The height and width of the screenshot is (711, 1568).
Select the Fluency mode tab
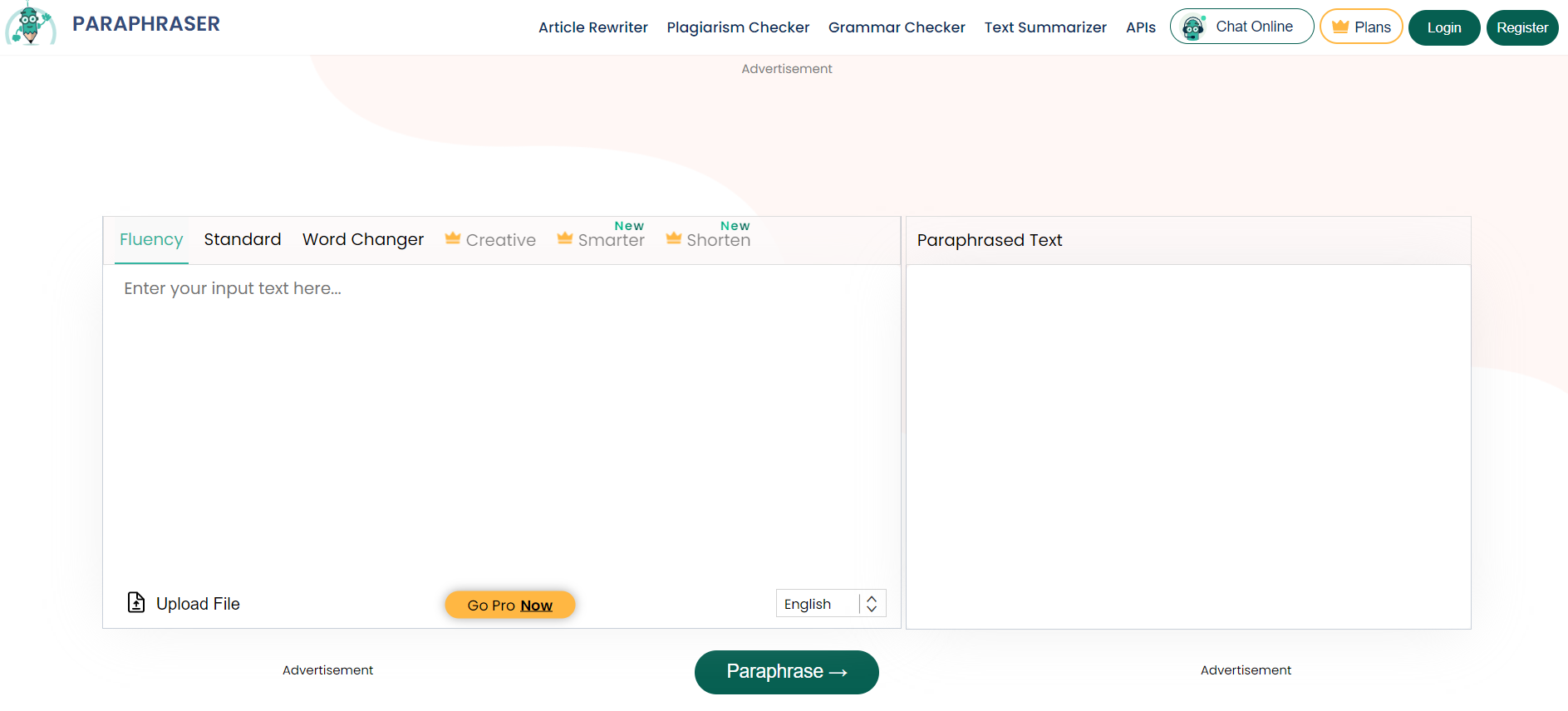[x=151, y=240]
